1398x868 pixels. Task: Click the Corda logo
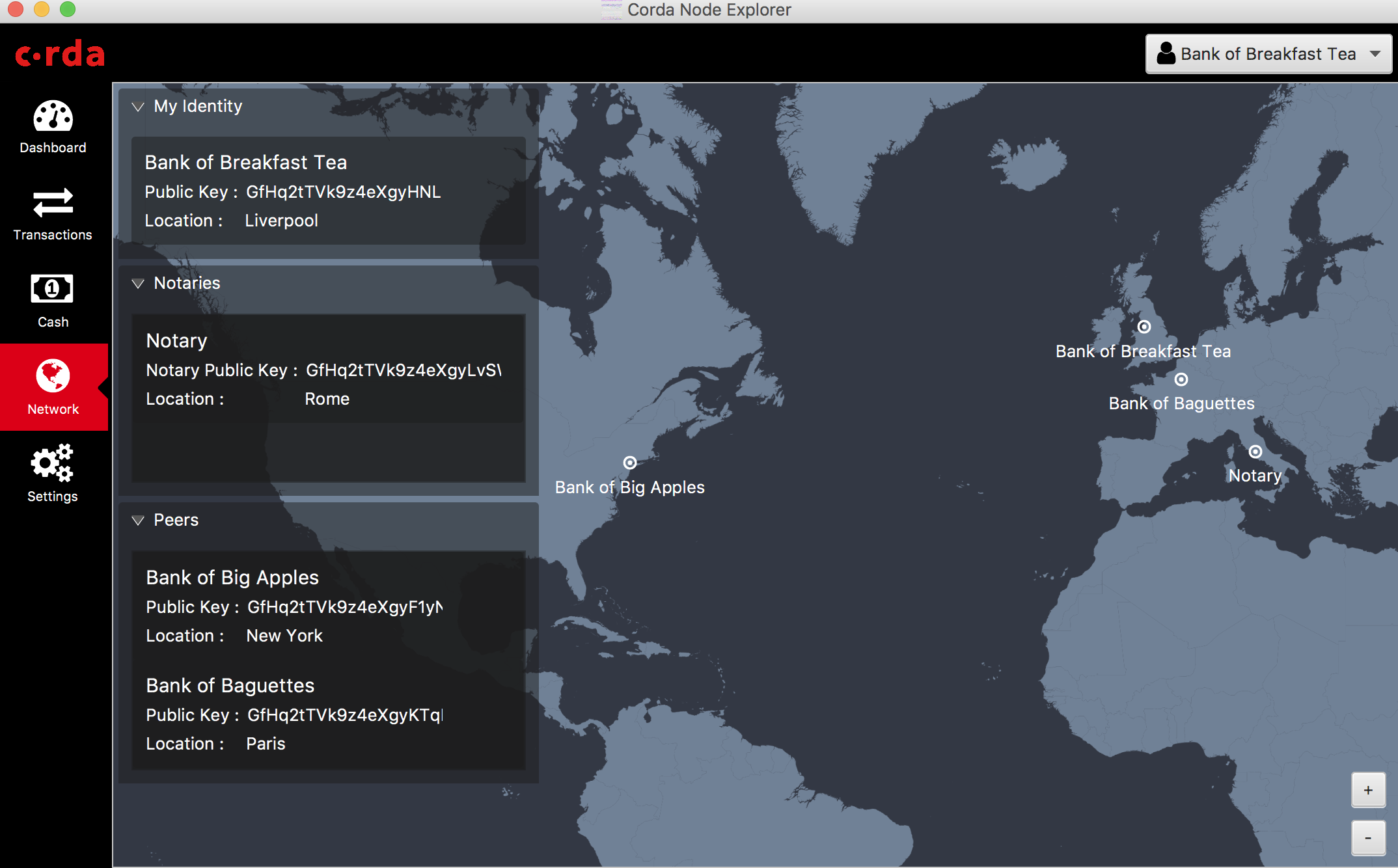click(60, 54)
